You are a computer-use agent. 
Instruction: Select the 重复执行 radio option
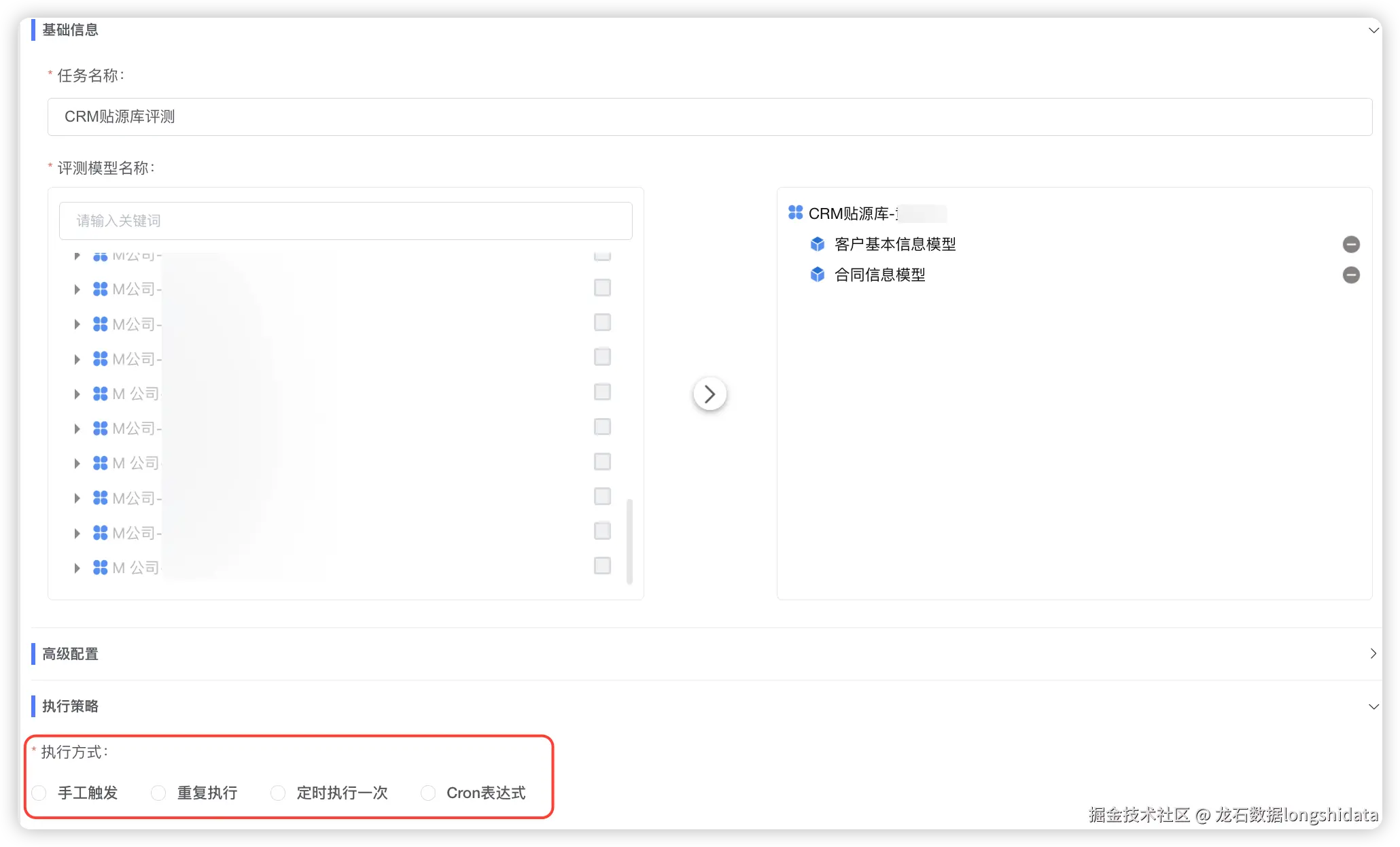click(x=158, y=793)
